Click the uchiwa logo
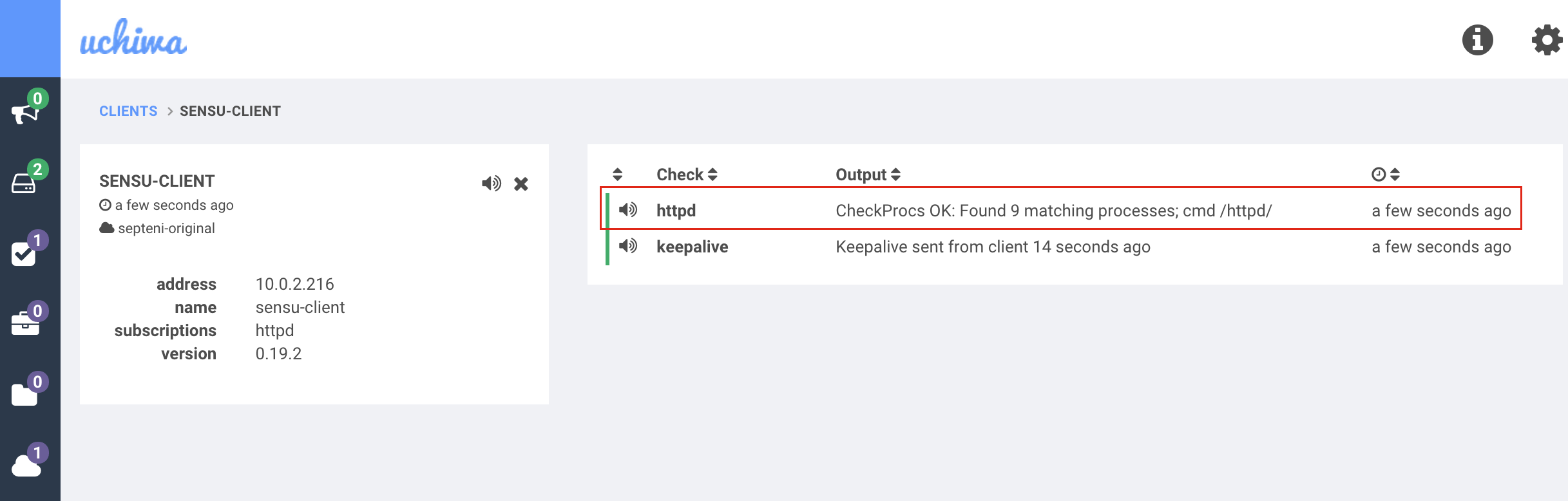Screen dimensions: 1568x501 (133, 39)
